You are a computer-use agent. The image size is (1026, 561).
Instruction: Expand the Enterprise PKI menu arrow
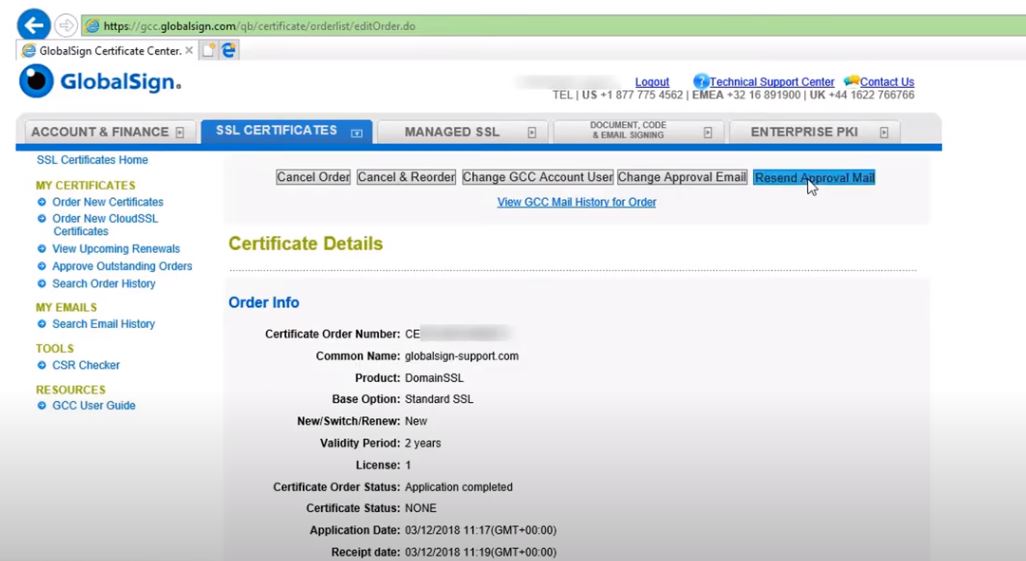(884, 132)
